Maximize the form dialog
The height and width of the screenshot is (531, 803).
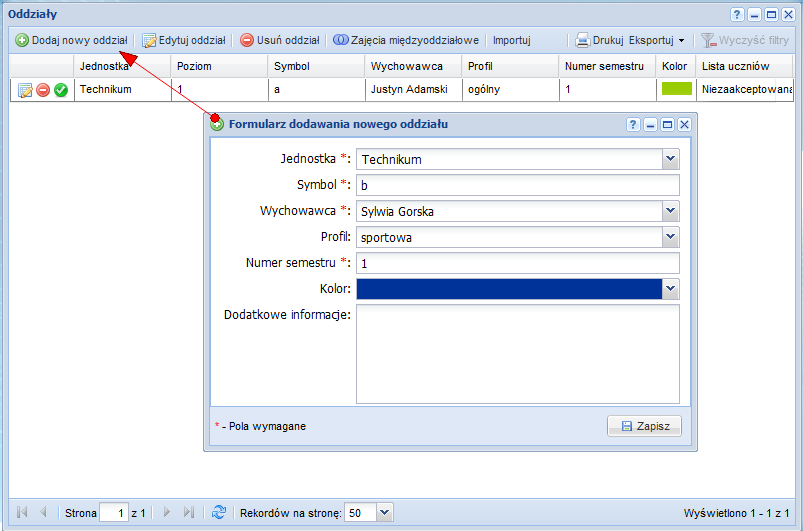tap(667, 124)
